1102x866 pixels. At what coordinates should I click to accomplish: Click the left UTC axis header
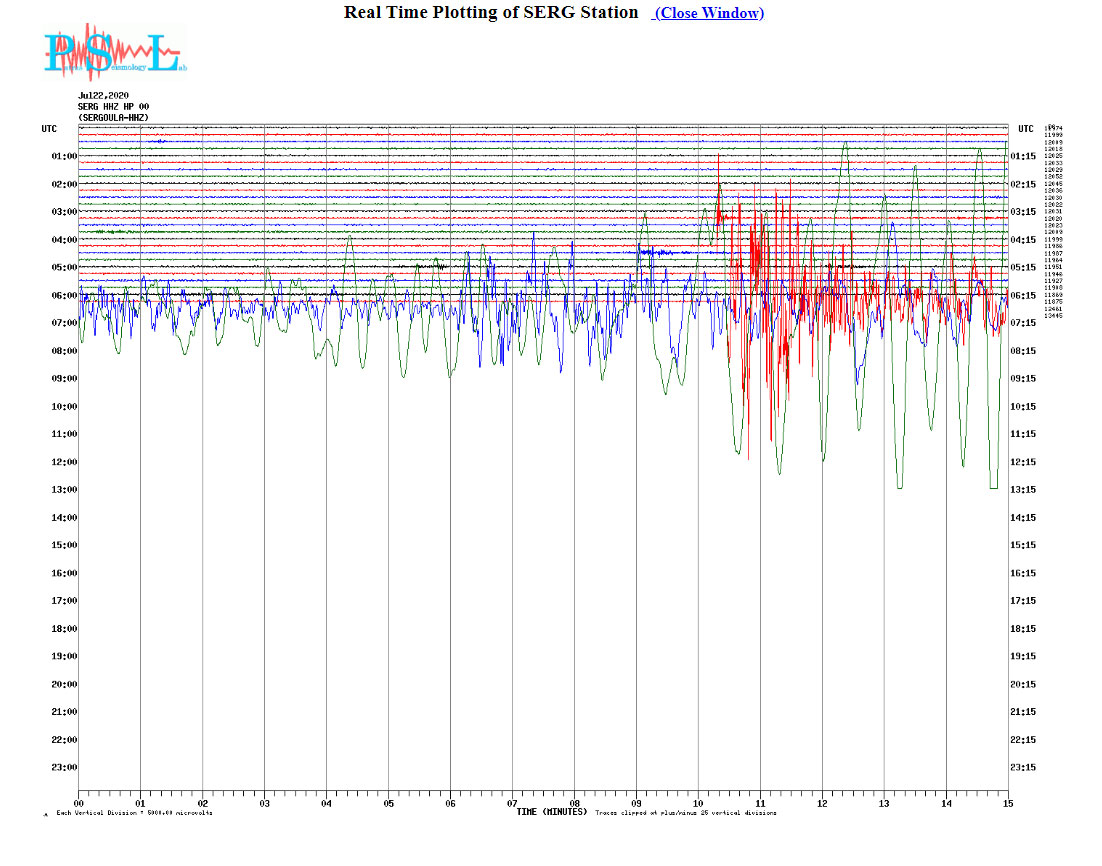click(x=49, y=129)
